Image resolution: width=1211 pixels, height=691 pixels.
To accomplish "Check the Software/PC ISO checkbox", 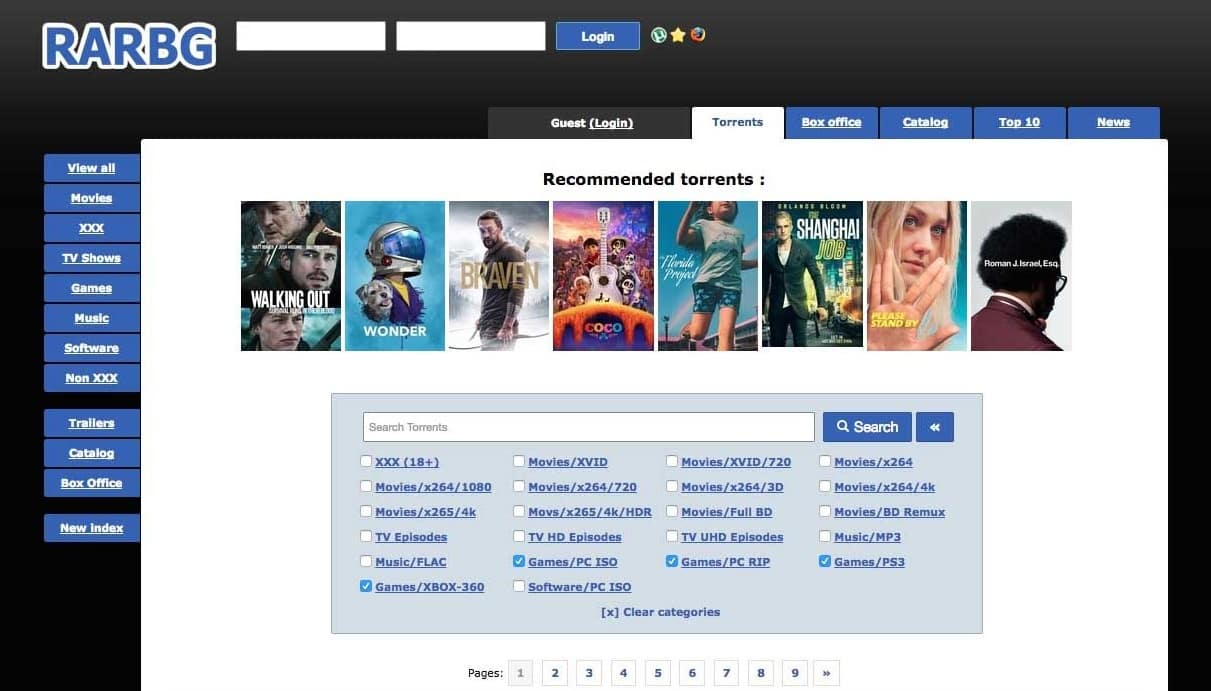I will 519,587.
